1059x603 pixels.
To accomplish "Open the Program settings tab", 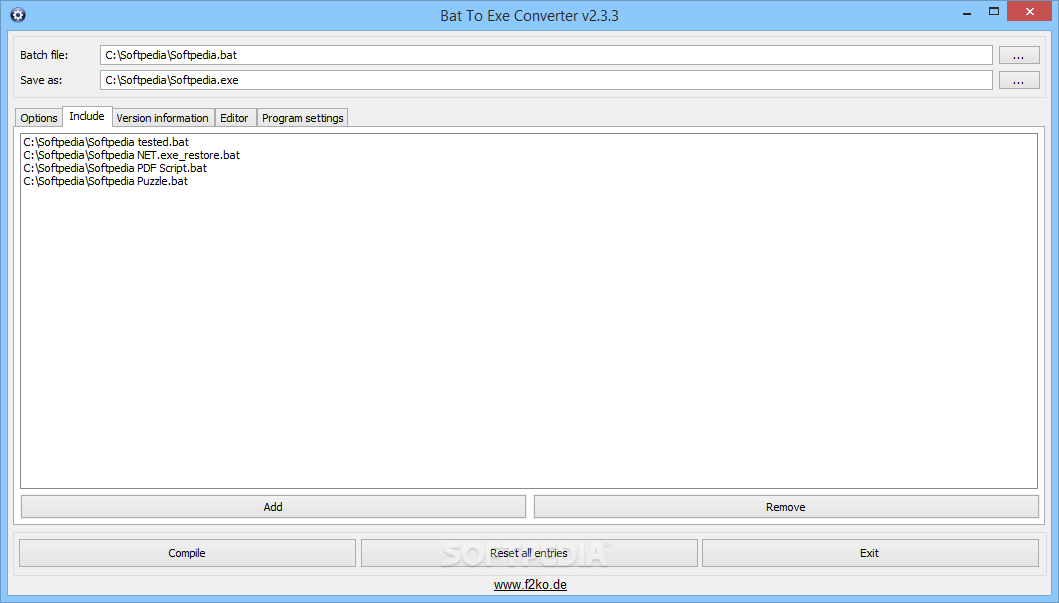I will [303, 118].
